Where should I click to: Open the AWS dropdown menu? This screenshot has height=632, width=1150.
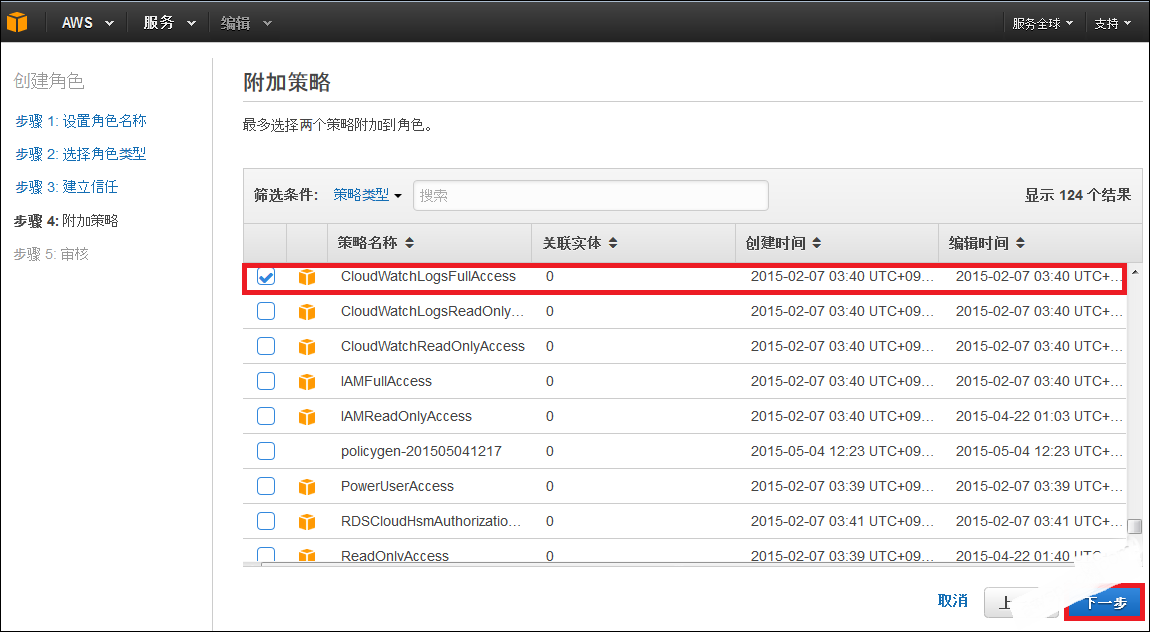point(88,23)
